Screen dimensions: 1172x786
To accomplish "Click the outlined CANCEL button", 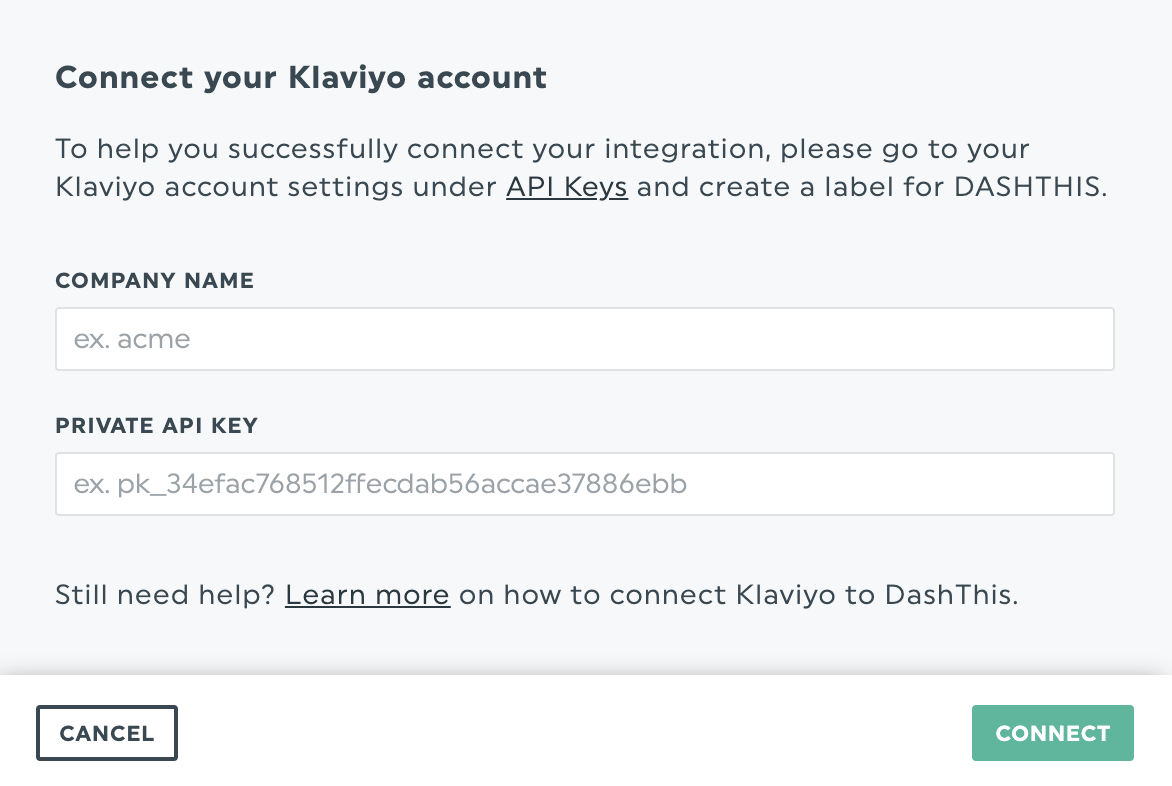I will (x=106, y=732).
